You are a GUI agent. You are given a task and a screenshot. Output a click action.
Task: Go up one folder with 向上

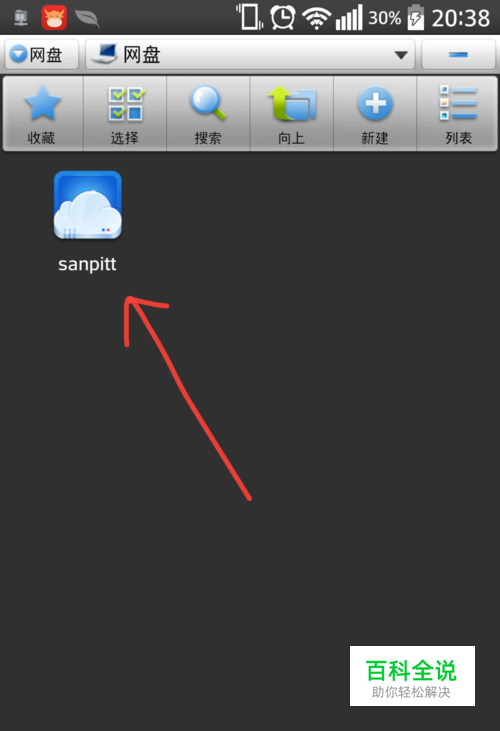coord(292,114)
